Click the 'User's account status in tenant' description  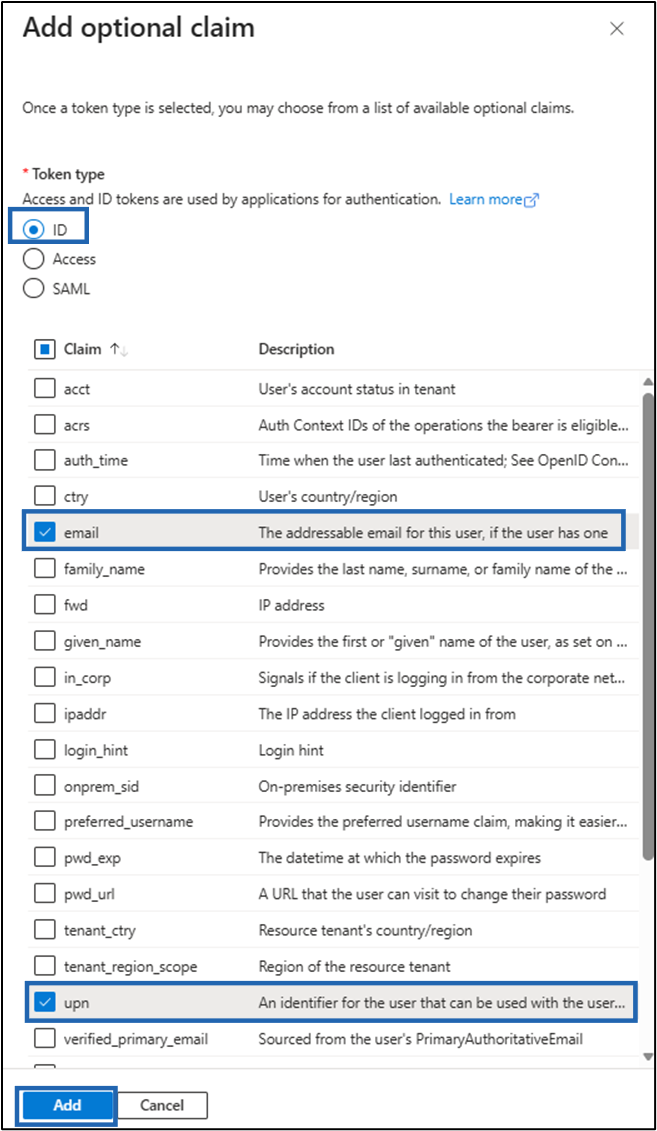point(357,389)
